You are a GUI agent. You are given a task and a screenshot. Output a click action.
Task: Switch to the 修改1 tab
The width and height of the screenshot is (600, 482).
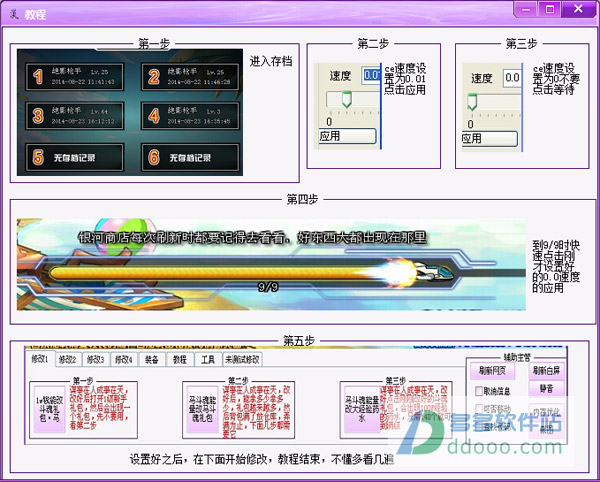40,359
